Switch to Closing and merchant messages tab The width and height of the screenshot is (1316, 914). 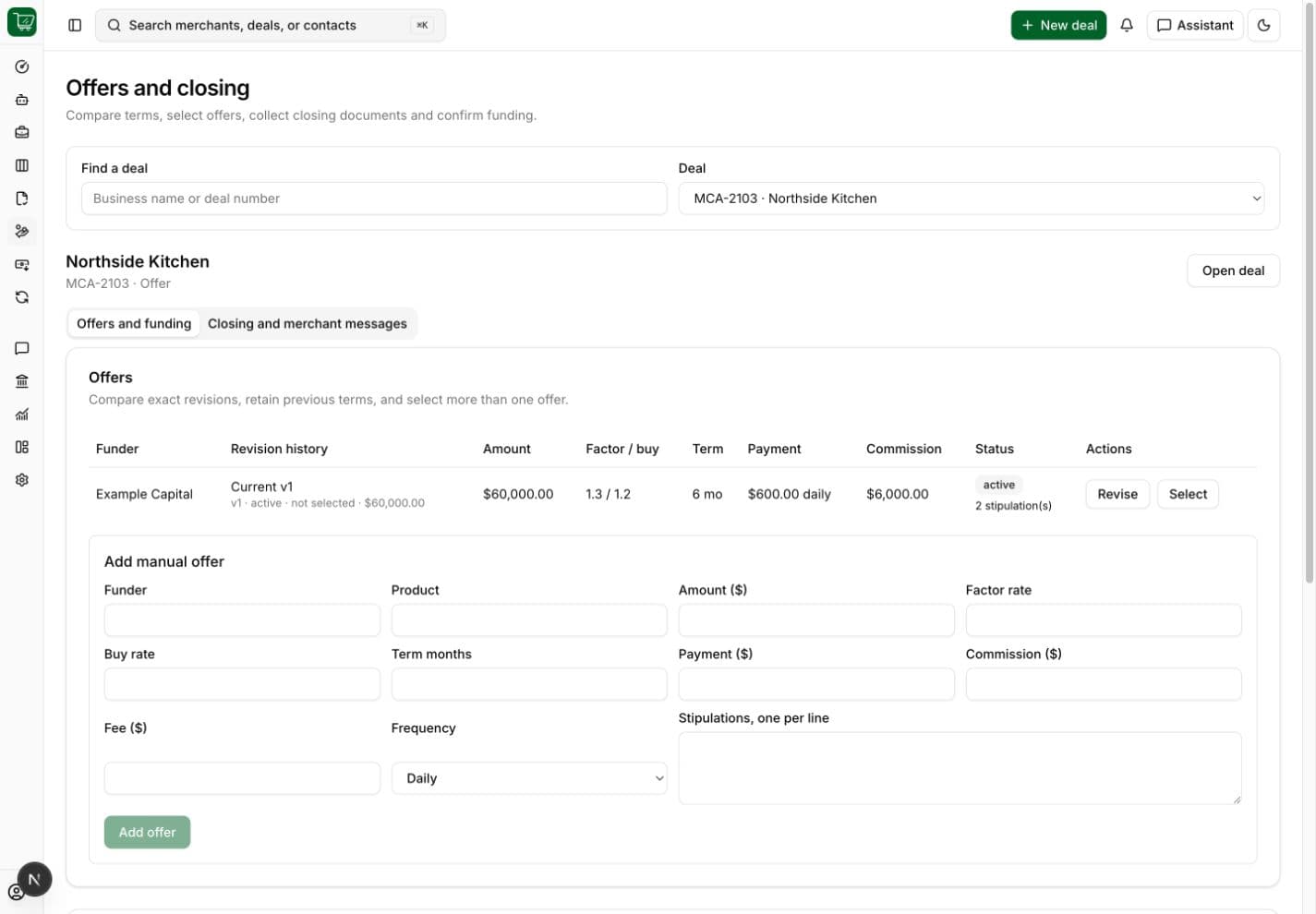coord(308,324)
